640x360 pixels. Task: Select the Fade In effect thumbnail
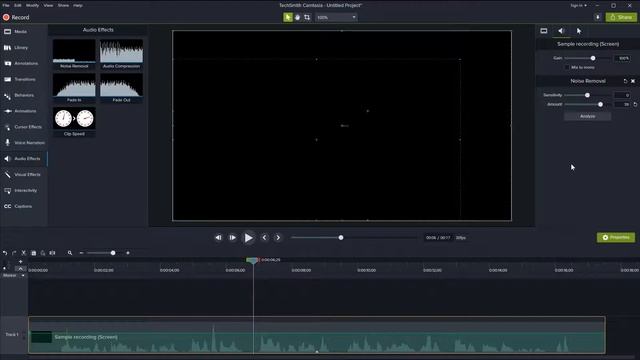pos(74,87)
